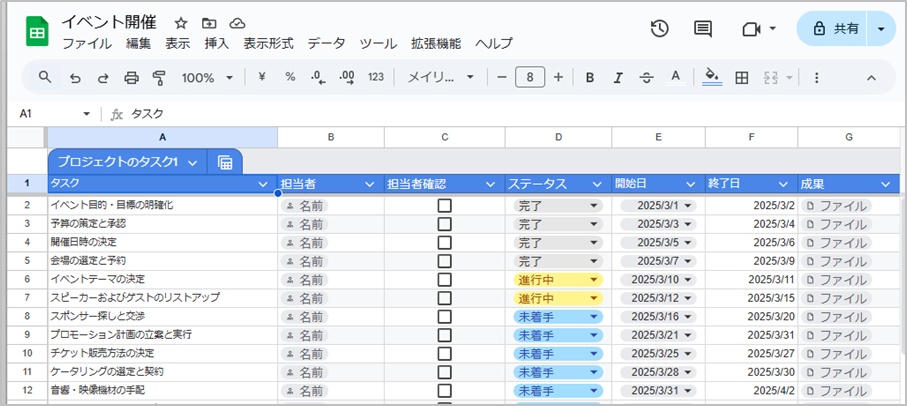Change status 進行中 for イベントテーマの決定
This screenshot has height=406, width=907.
pyautogui.click(x=558, y=279)
